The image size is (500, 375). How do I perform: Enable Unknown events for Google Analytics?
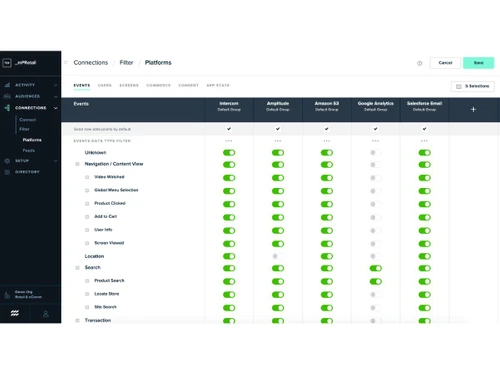pyautogui.click(x=376, y=153)
